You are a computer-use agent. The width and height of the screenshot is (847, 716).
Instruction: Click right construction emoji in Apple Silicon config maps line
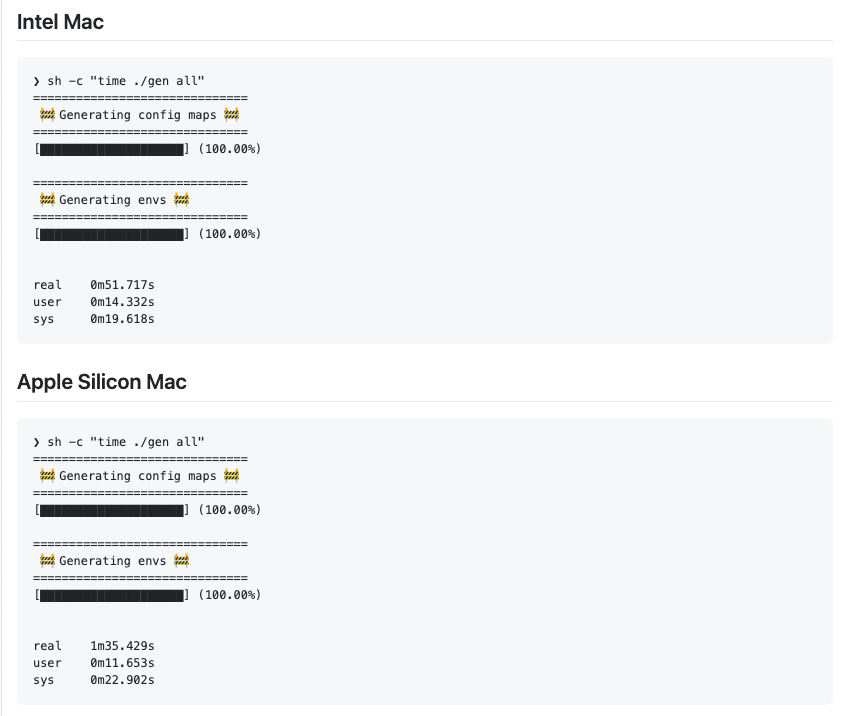point(232,476)
